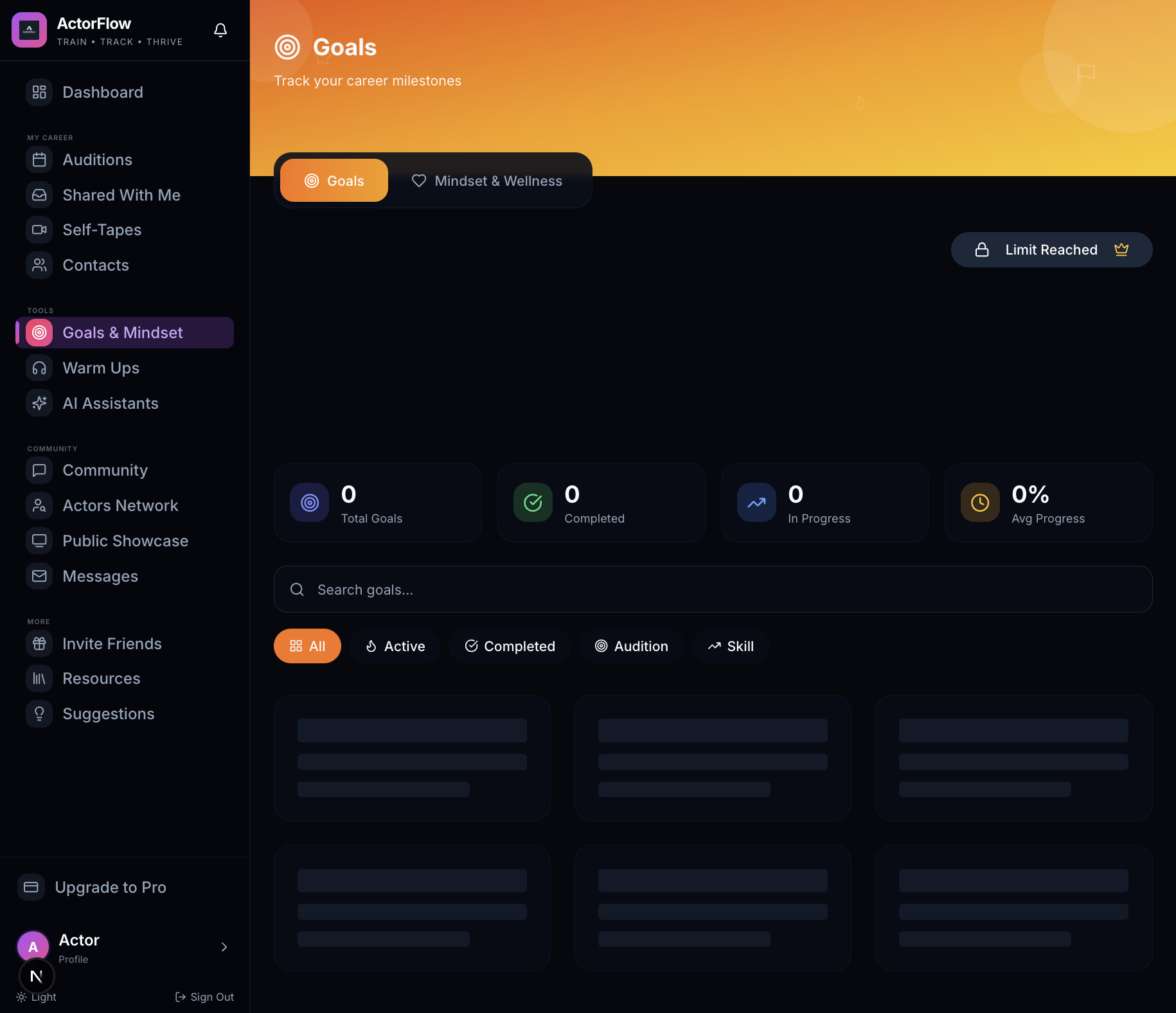
Task: Select the Skill filter chip
Action: tap(731, 646)
